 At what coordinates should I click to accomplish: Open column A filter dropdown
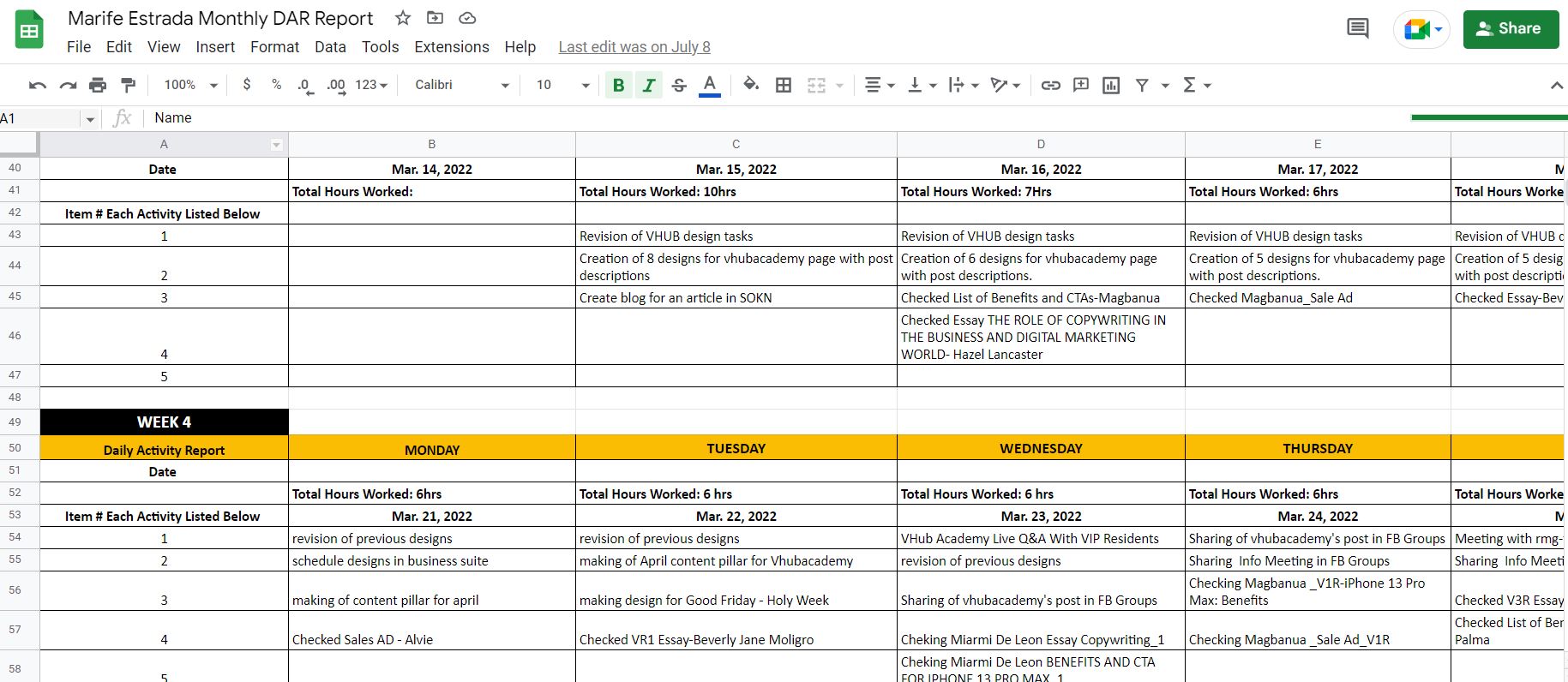(x=276, y=145)
